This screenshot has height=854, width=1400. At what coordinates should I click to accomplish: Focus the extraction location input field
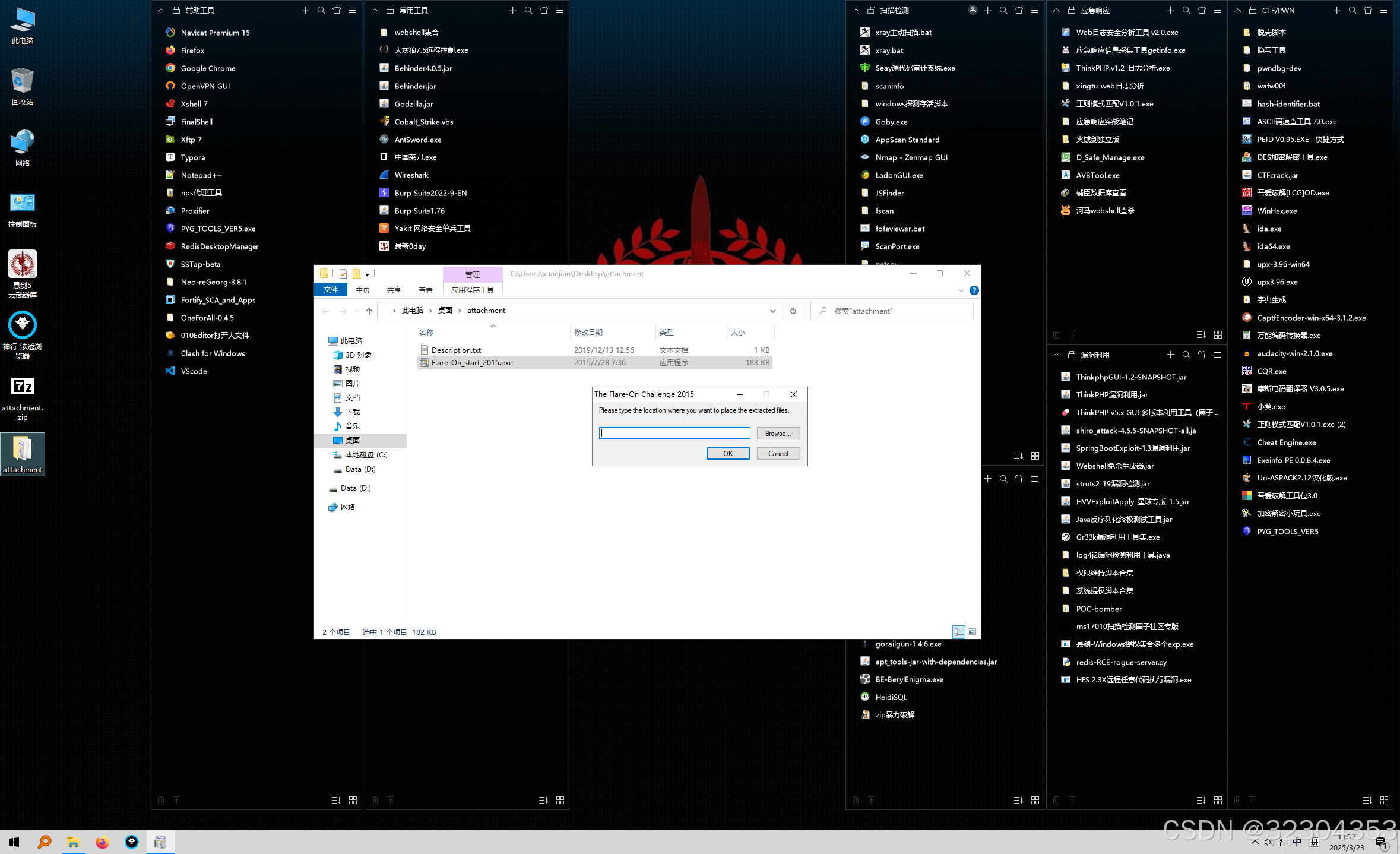(674, 433)
